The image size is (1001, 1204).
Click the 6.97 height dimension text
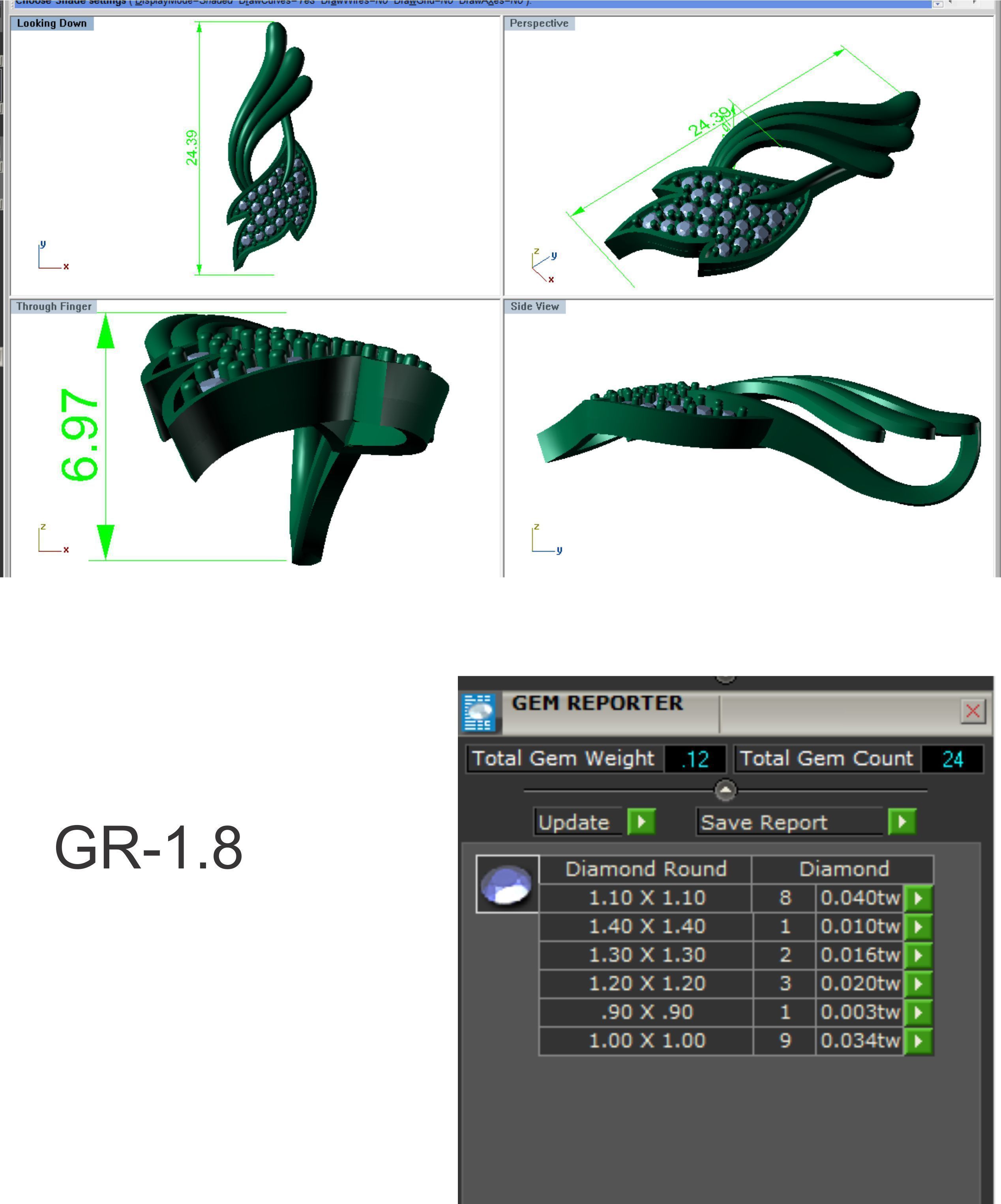(79, 435)
